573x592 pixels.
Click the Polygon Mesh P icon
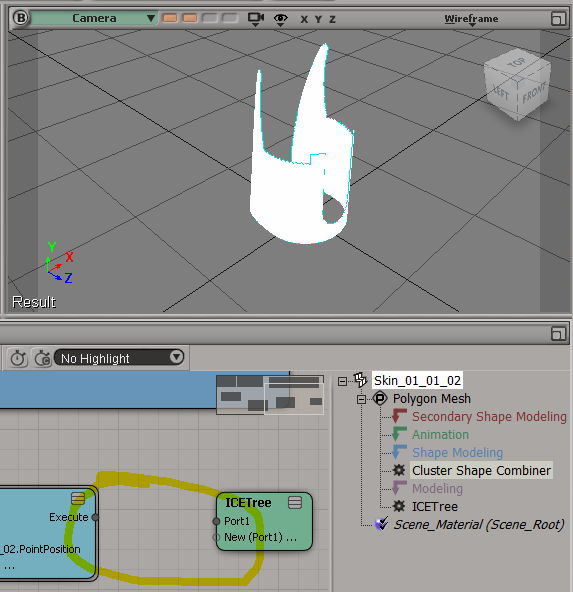click(380, 398)
